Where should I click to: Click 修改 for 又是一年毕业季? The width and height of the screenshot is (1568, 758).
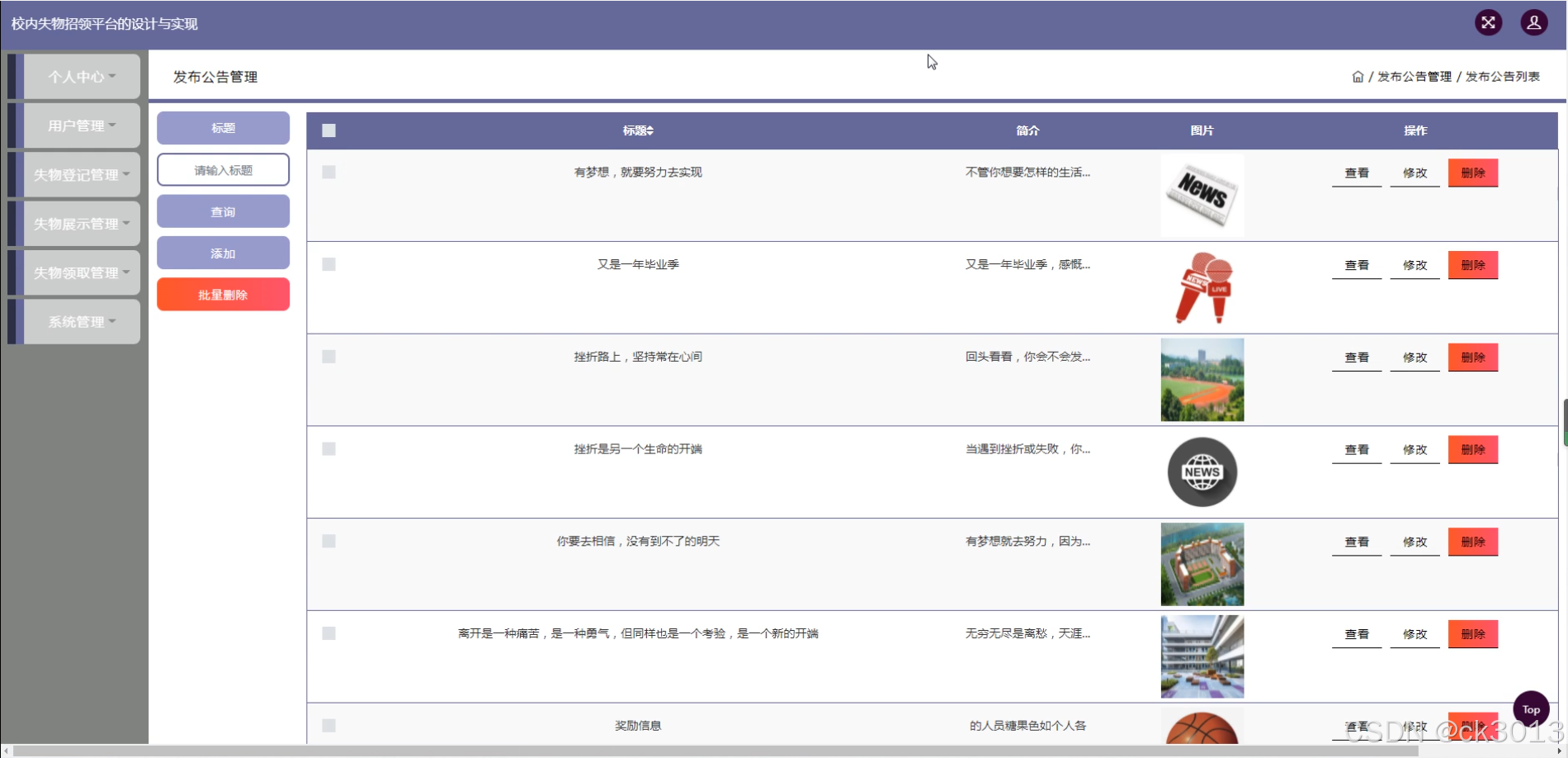[x=1415, y=265]
